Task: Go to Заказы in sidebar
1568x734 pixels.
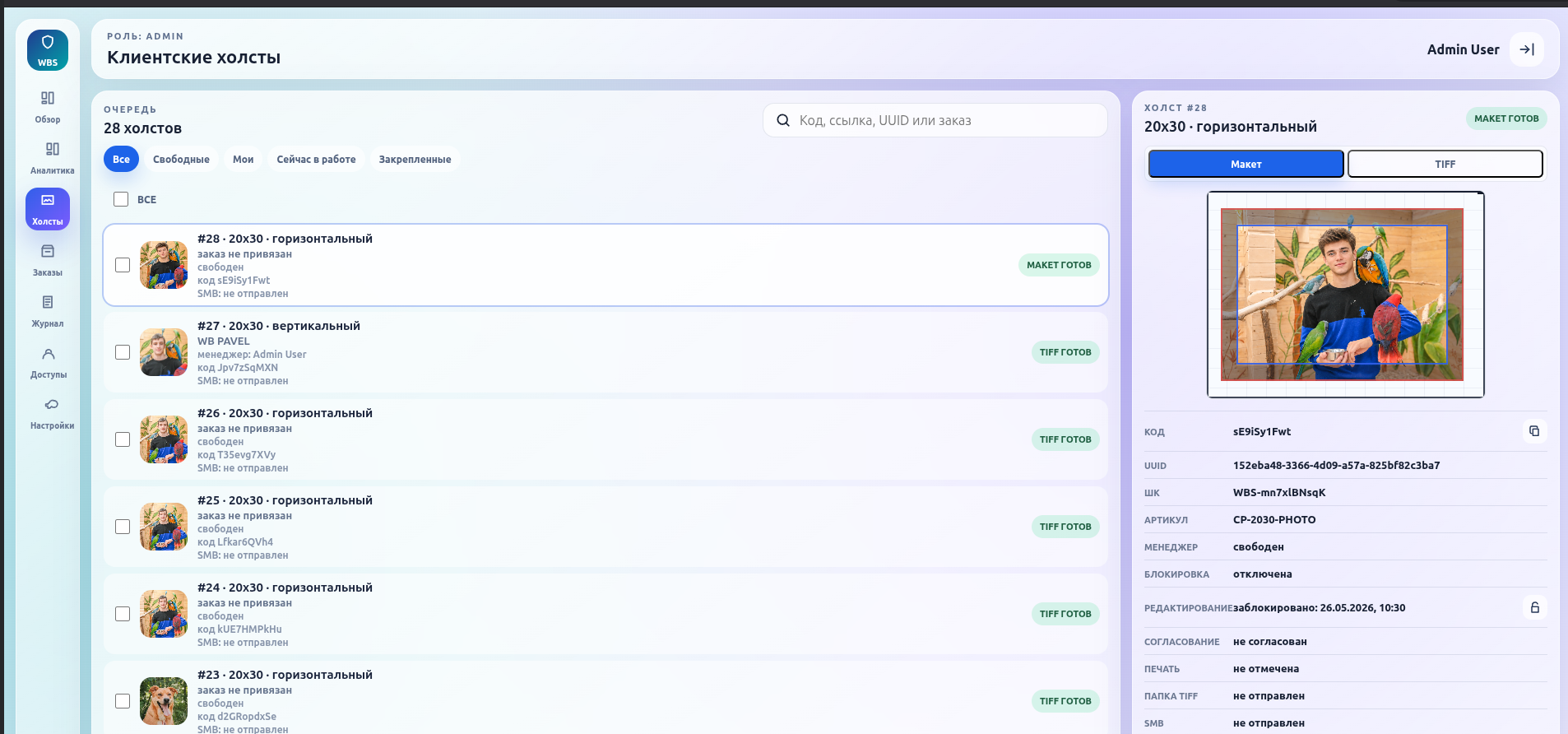Action: 48,260
